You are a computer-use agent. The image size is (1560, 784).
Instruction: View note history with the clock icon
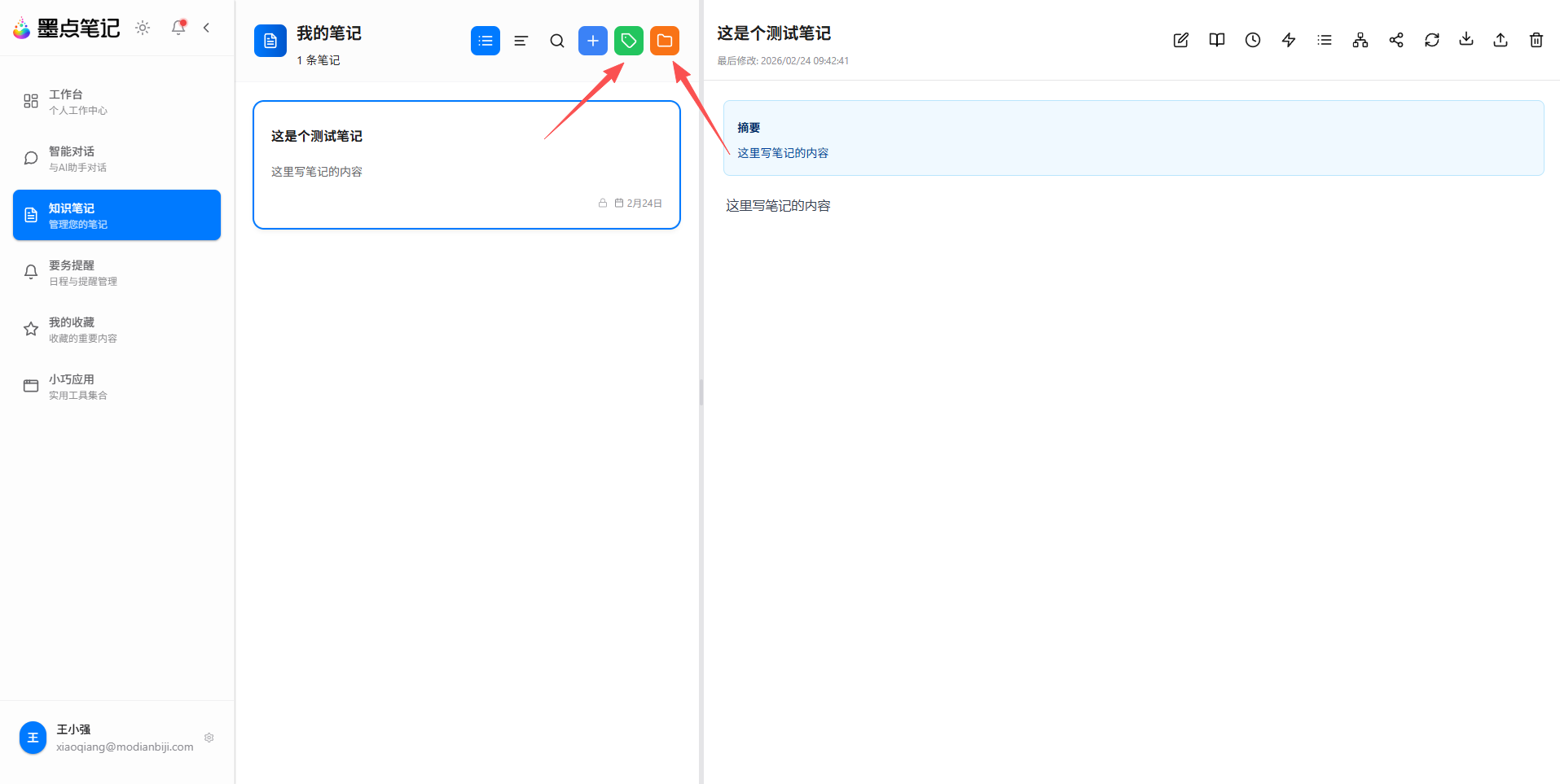1252,39
